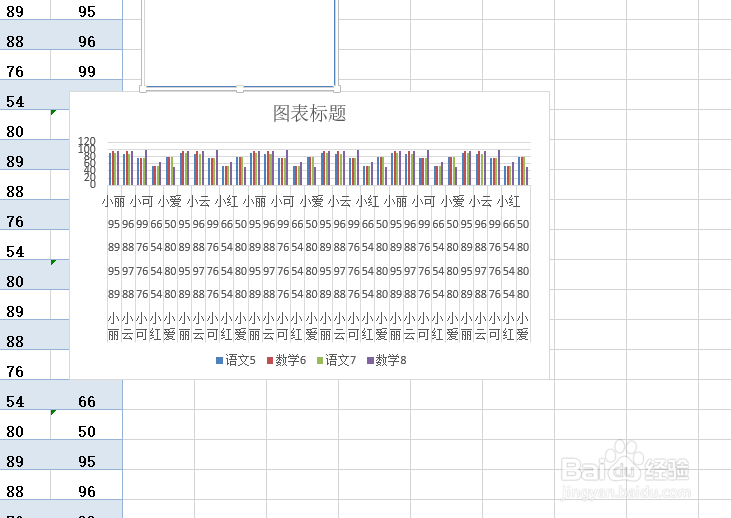Click bottom-left corner handle of upper chart frame
Screen dimensions: 731x518
(x=143, y=89)
